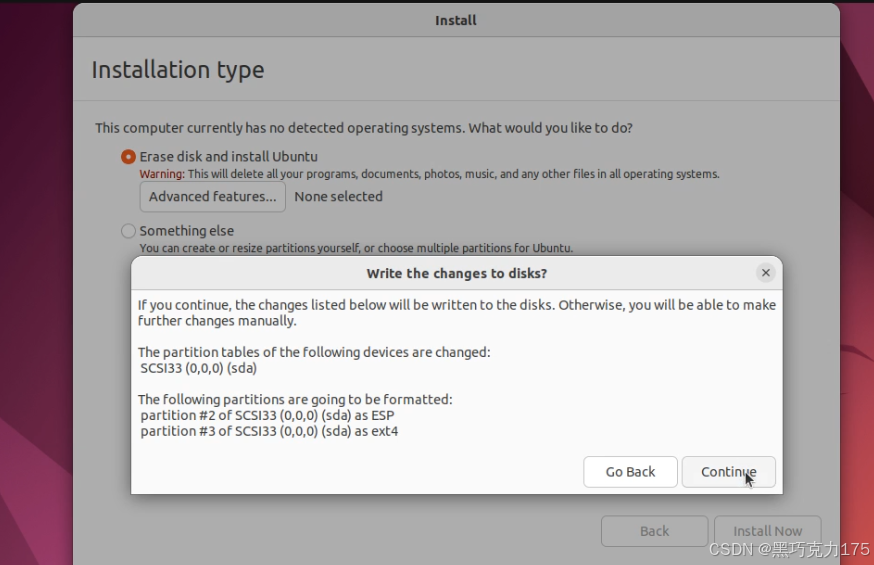
Task: Click 'partition #2 ... as ESP' line
Action: 268,416
